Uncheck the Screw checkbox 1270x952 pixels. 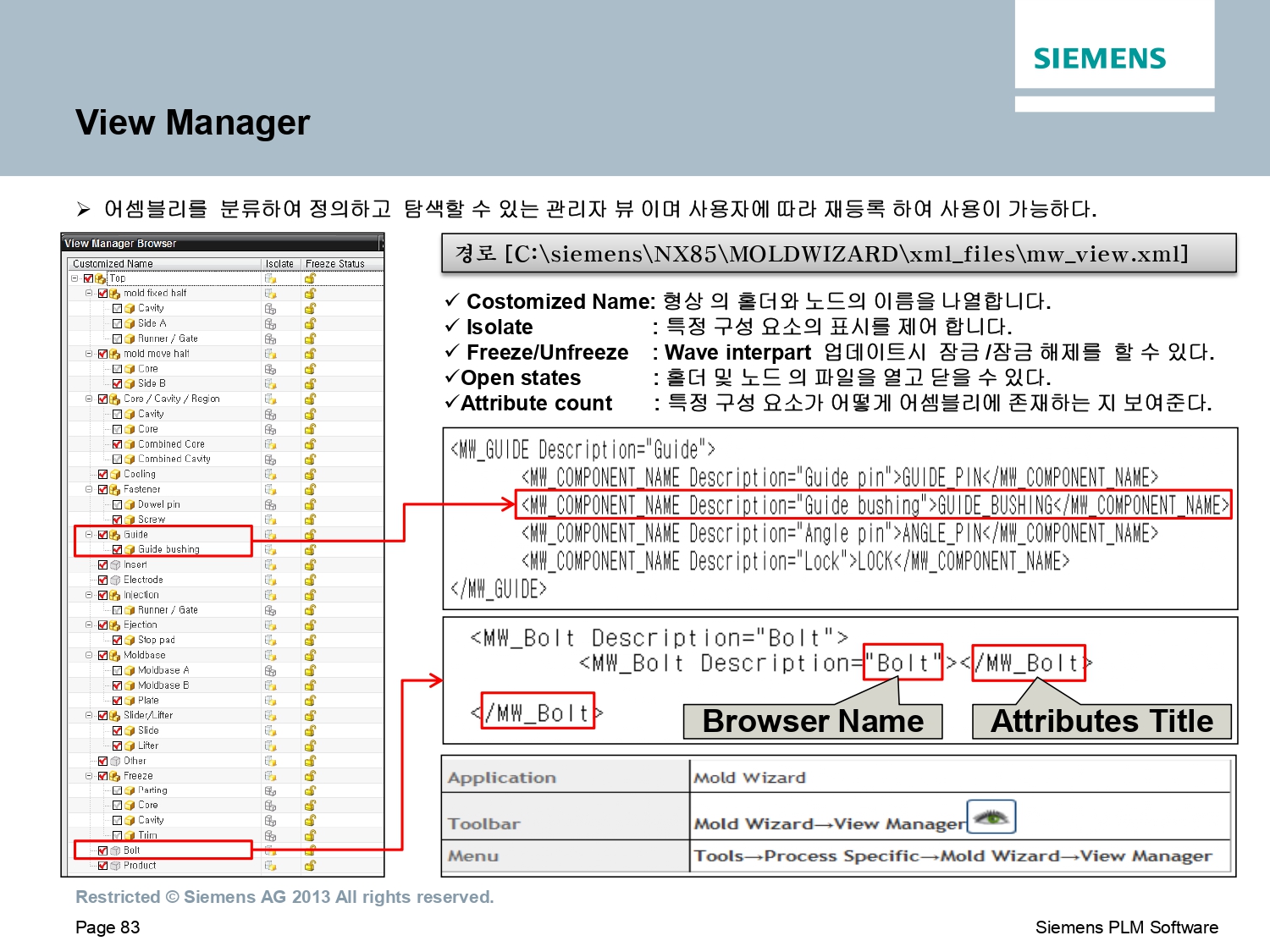(117, 520)
